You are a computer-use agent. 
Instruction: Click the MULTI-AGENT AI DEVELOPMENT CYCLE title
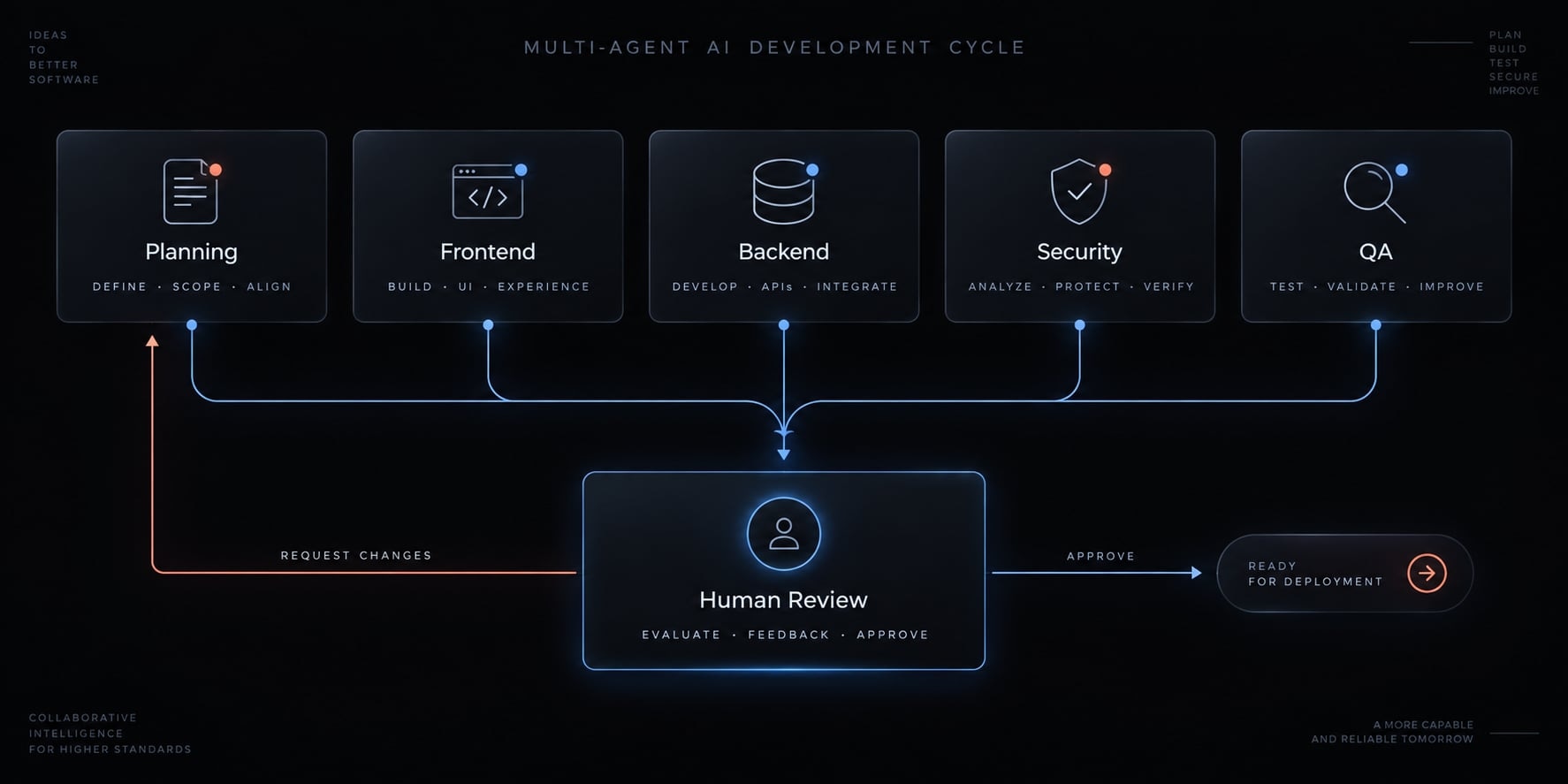(x=774, y=48)
